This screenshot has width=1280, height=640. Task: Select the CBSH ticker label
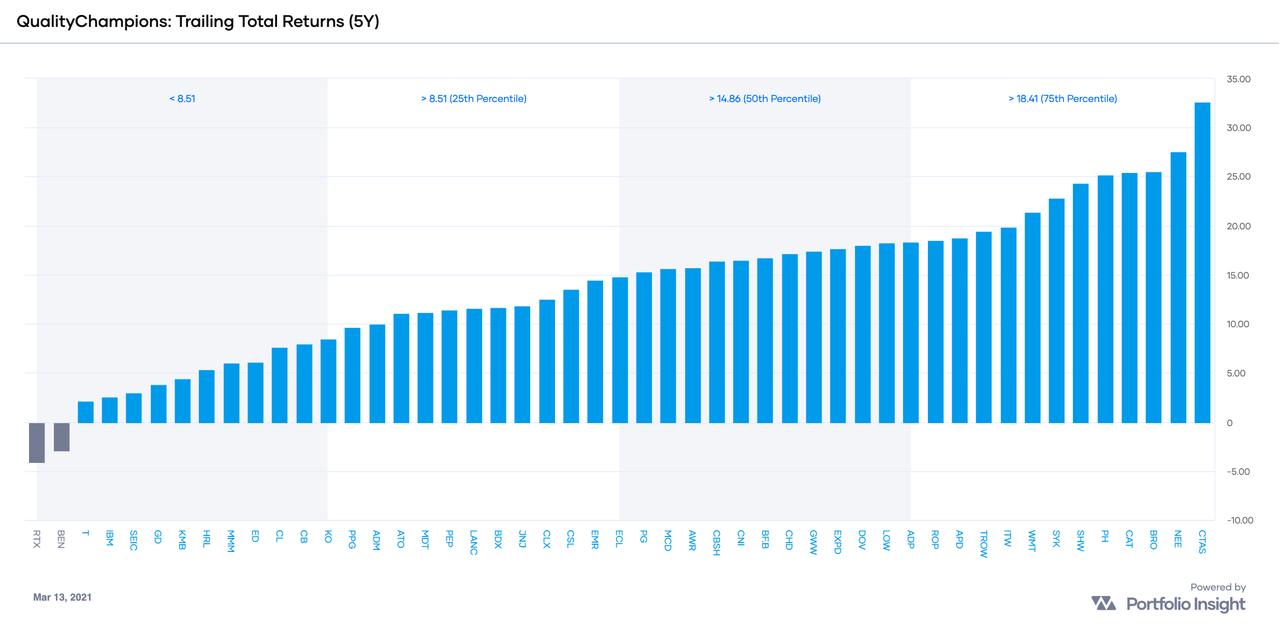tap(717, 542)
